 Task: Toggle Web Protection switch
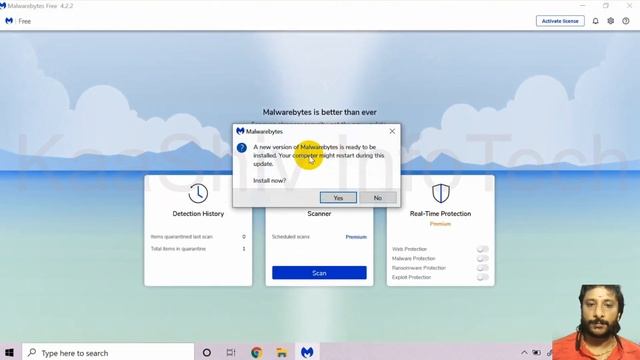(482, 249)
